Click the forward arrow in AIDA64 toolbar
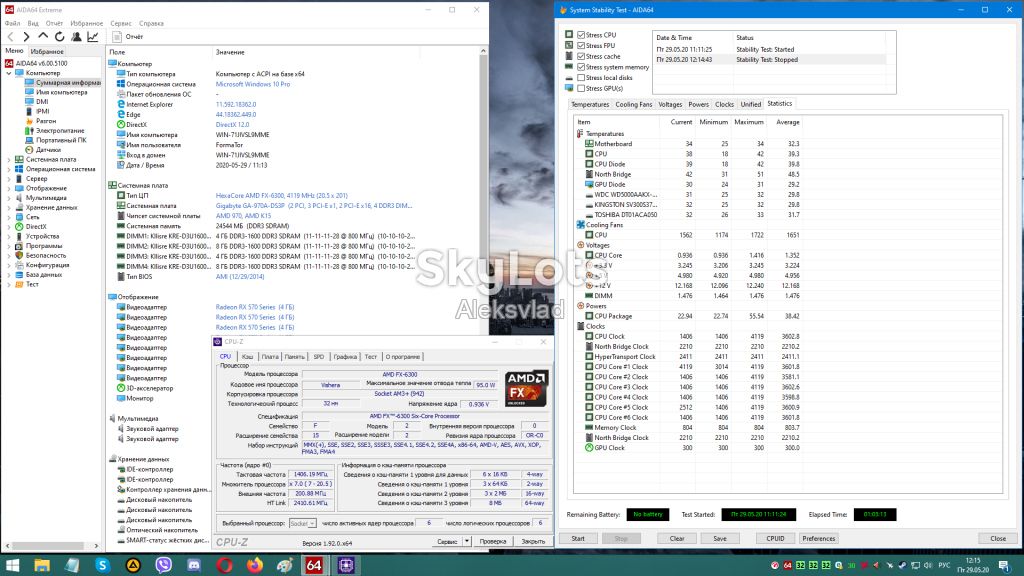The width and height of the screenshot is (1024, 576). [26, 37]
